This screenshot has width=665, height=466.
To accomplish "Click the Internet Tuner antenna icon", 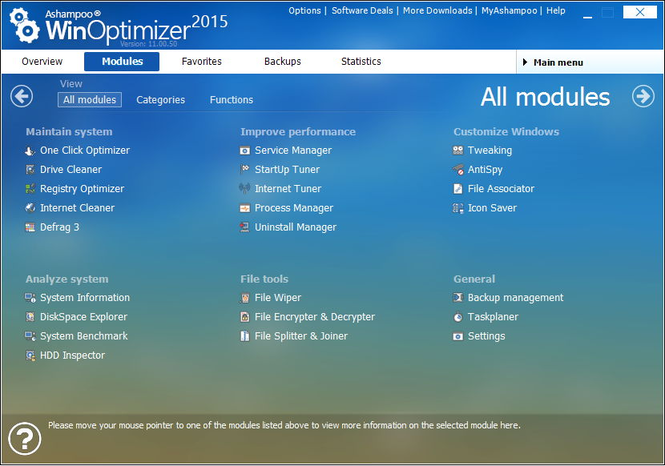I will 245,189.
